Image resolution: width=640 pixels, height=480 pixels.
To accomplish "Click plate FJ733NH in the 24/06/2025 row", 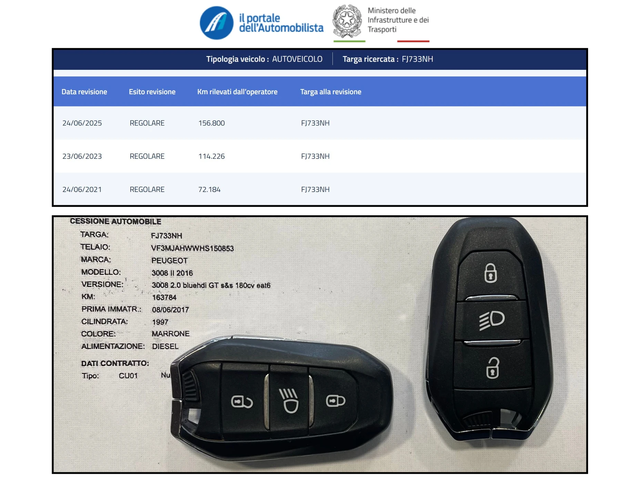I will coord(315,123).
